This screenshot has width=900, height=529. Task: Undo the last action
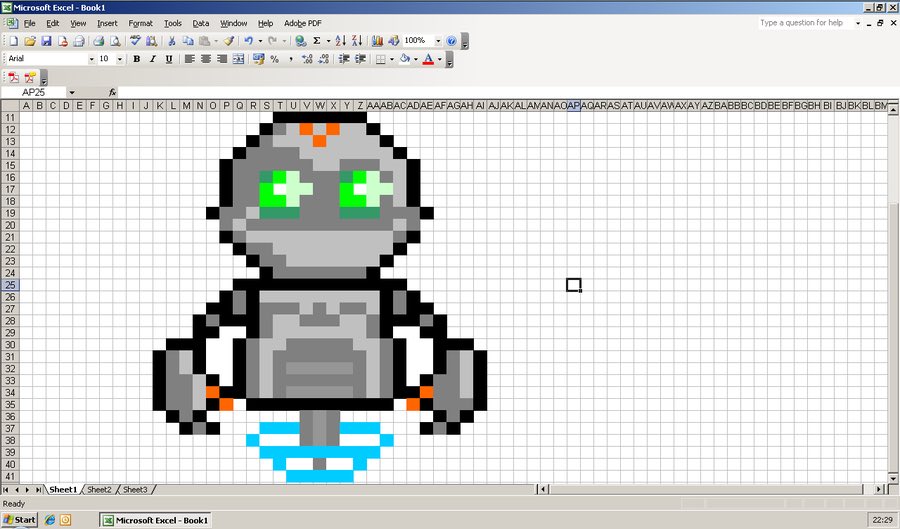pyautogui.click(x=249, y=41)
